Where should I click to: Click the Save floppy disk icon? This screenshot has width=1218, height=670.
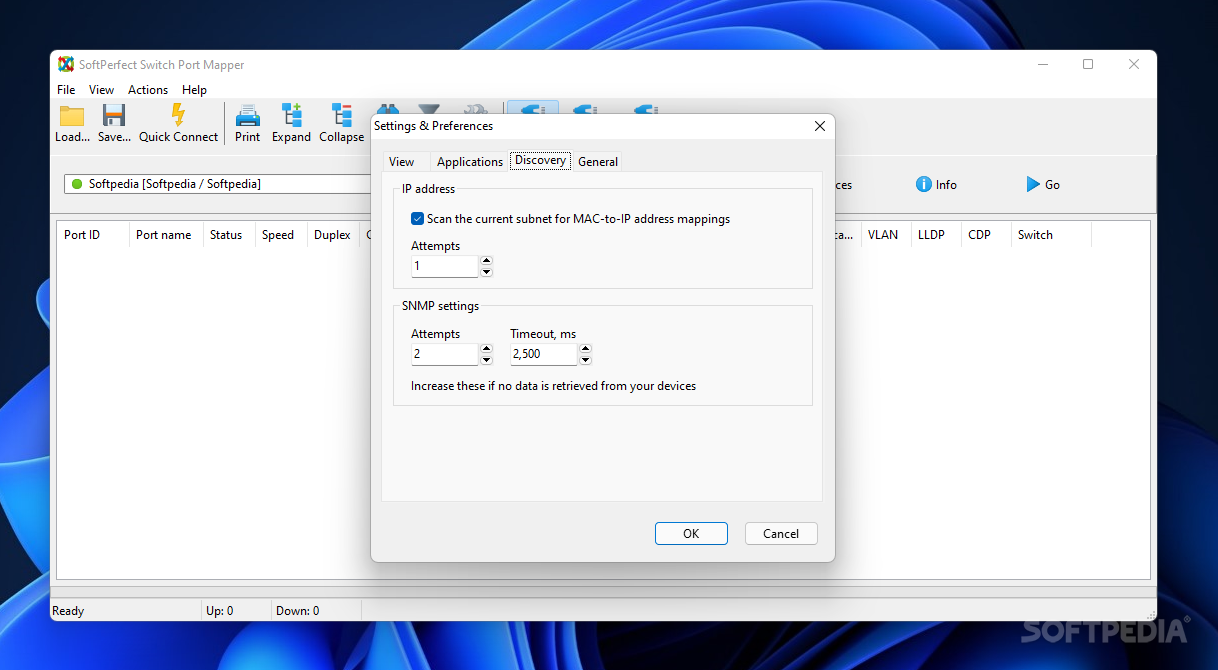point(114,115)
